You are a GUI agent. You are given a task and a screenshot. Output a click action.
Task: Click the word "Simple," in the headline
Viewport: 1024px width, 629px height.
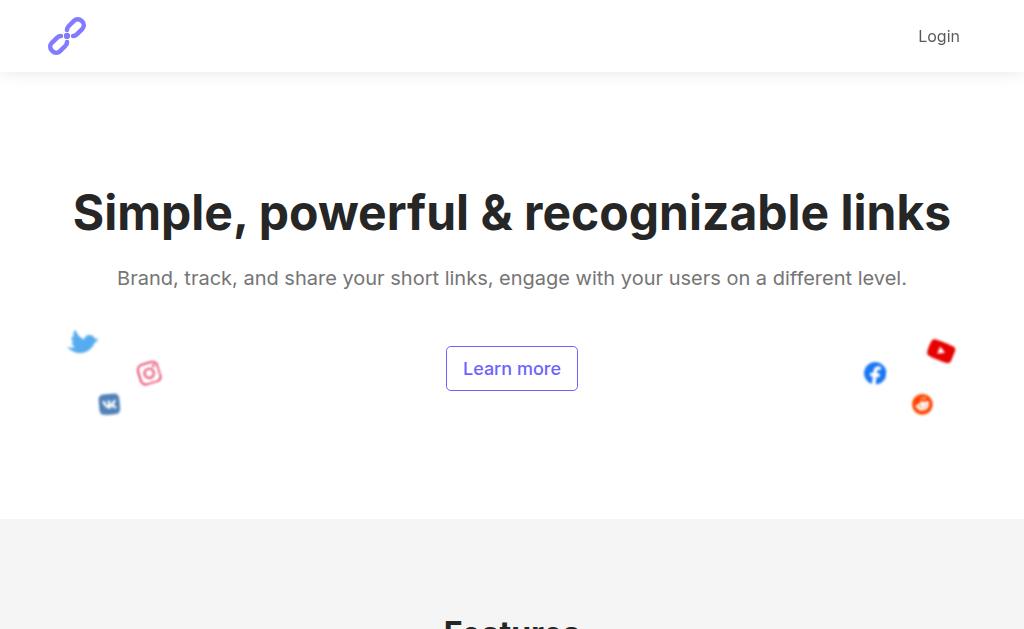pos(159,213)
